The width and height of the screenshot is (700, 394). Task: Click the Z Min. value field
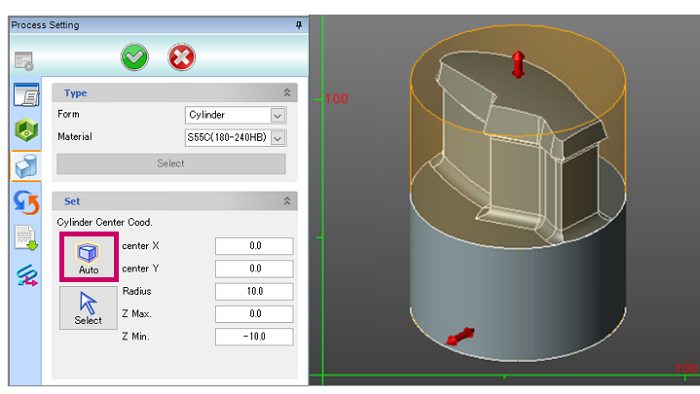click(254, 337)
